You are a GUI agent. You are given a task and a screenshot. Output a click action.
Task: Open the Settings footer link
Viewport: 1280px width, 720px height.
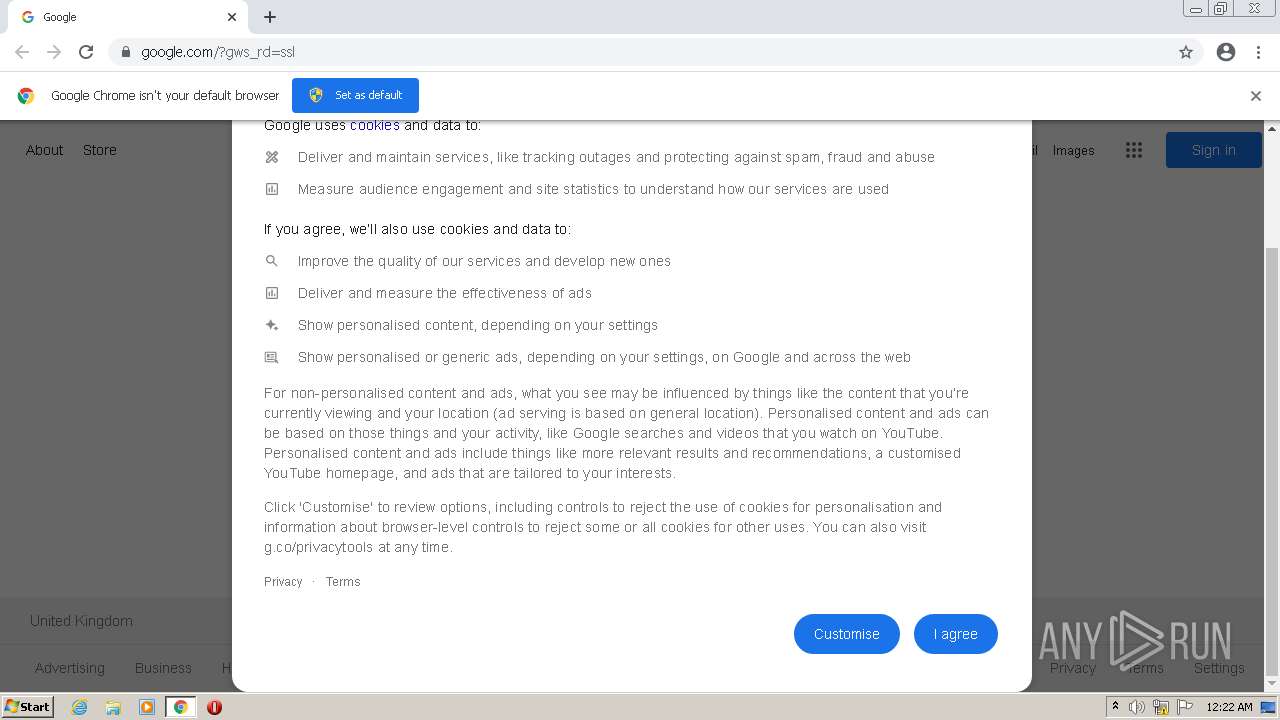[x=1219, y=668]
